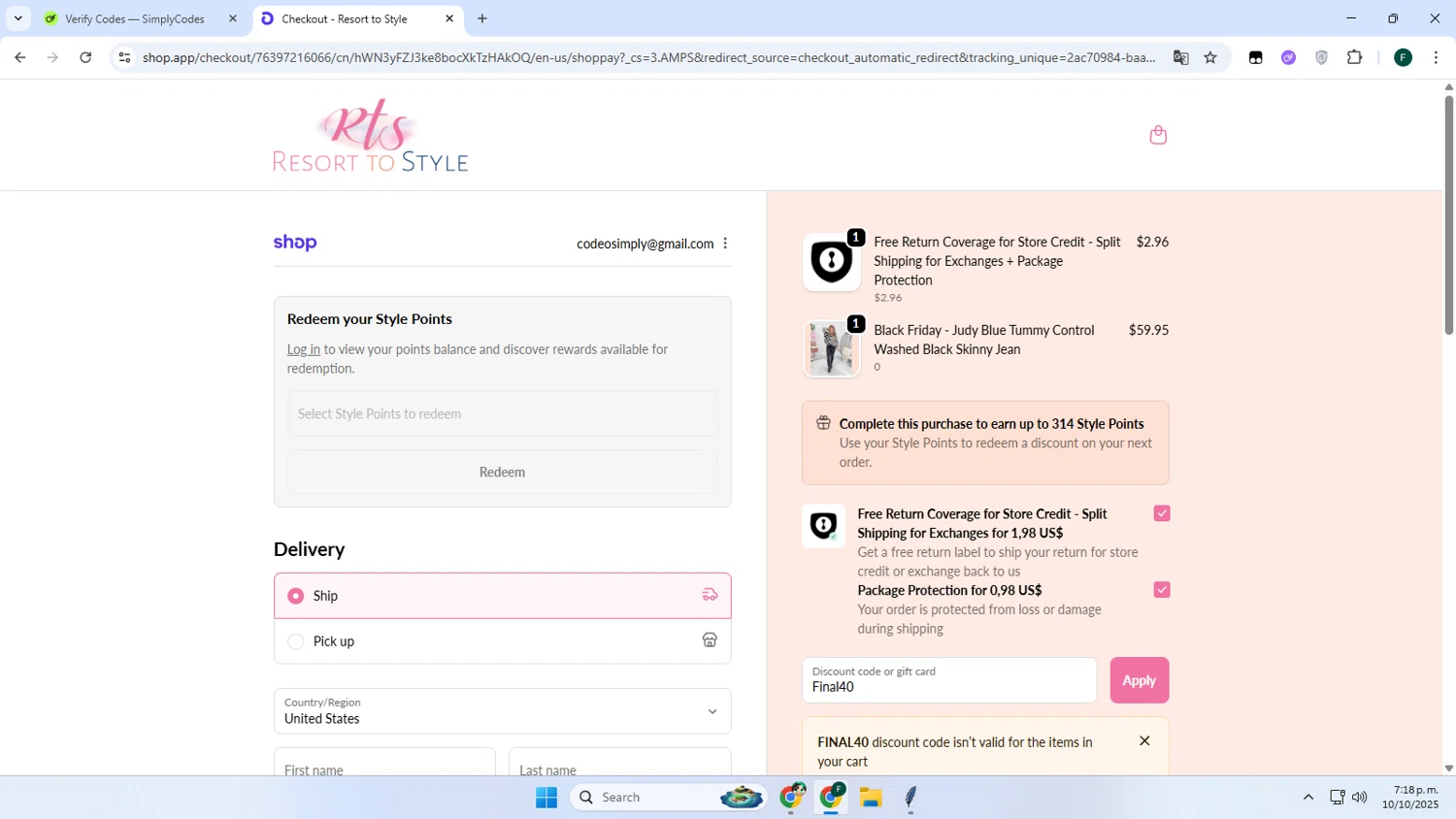Go back with browser back arrow

pyautogui.click(x=20, y=57)
